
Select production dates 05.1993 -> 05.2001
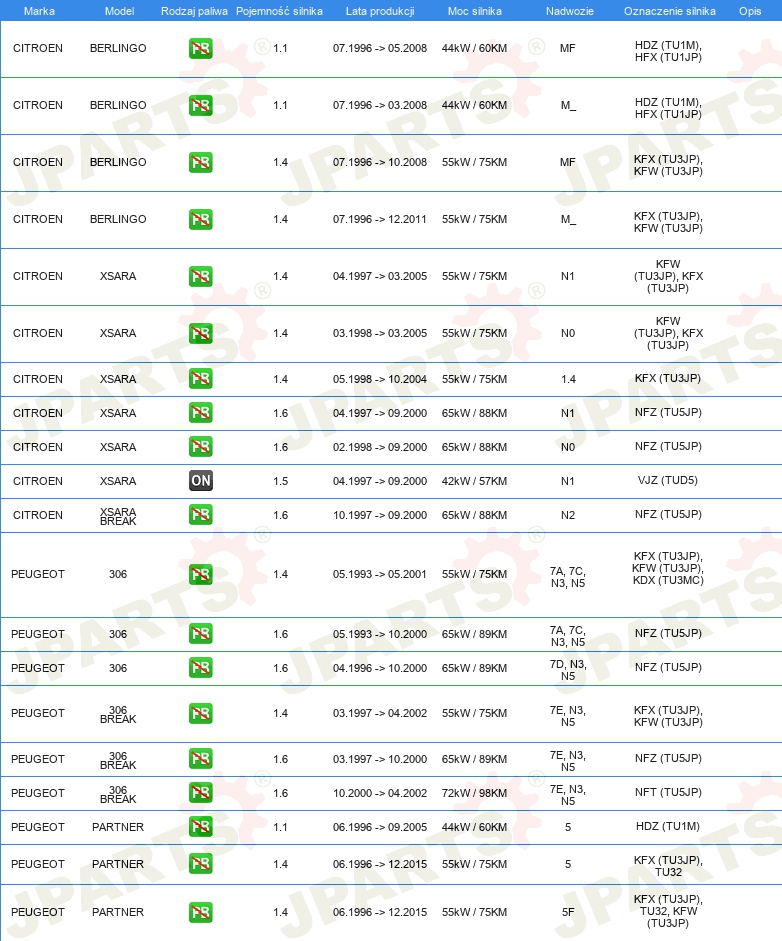click(380, 574)
